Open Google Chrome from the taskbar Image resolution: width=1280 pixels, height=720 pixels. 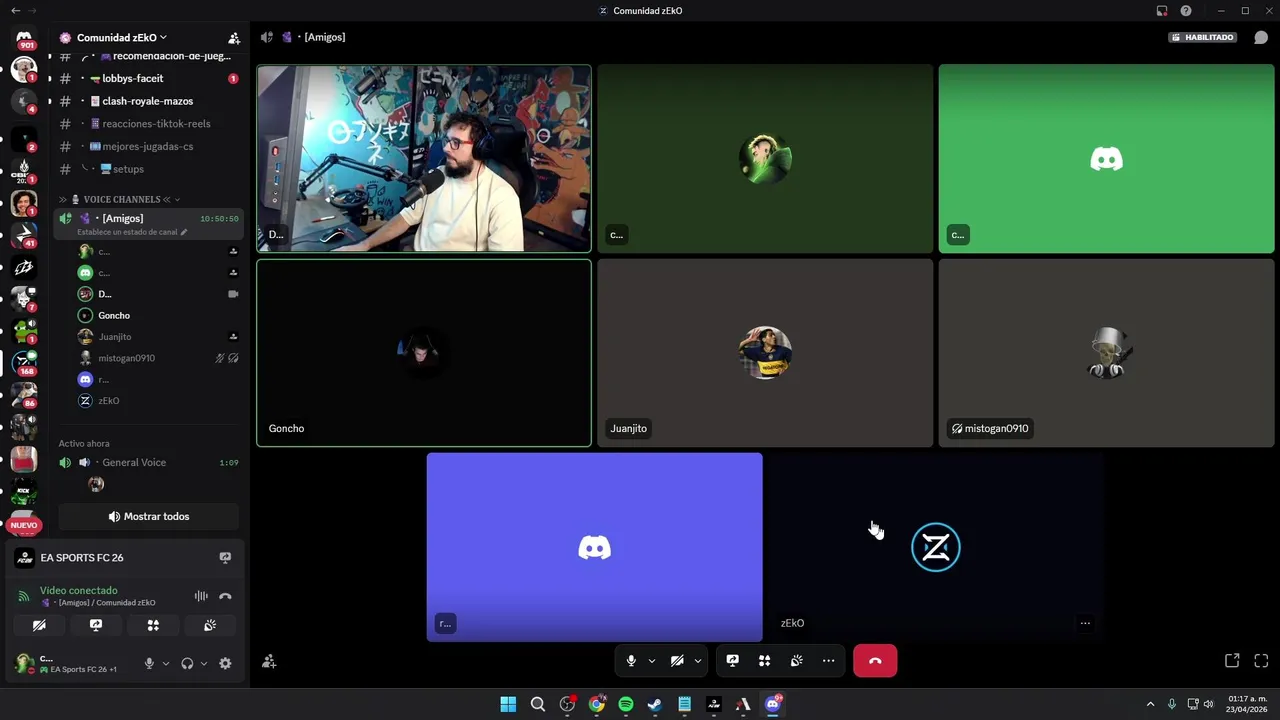pyautogui.click(x=597, y=704)
